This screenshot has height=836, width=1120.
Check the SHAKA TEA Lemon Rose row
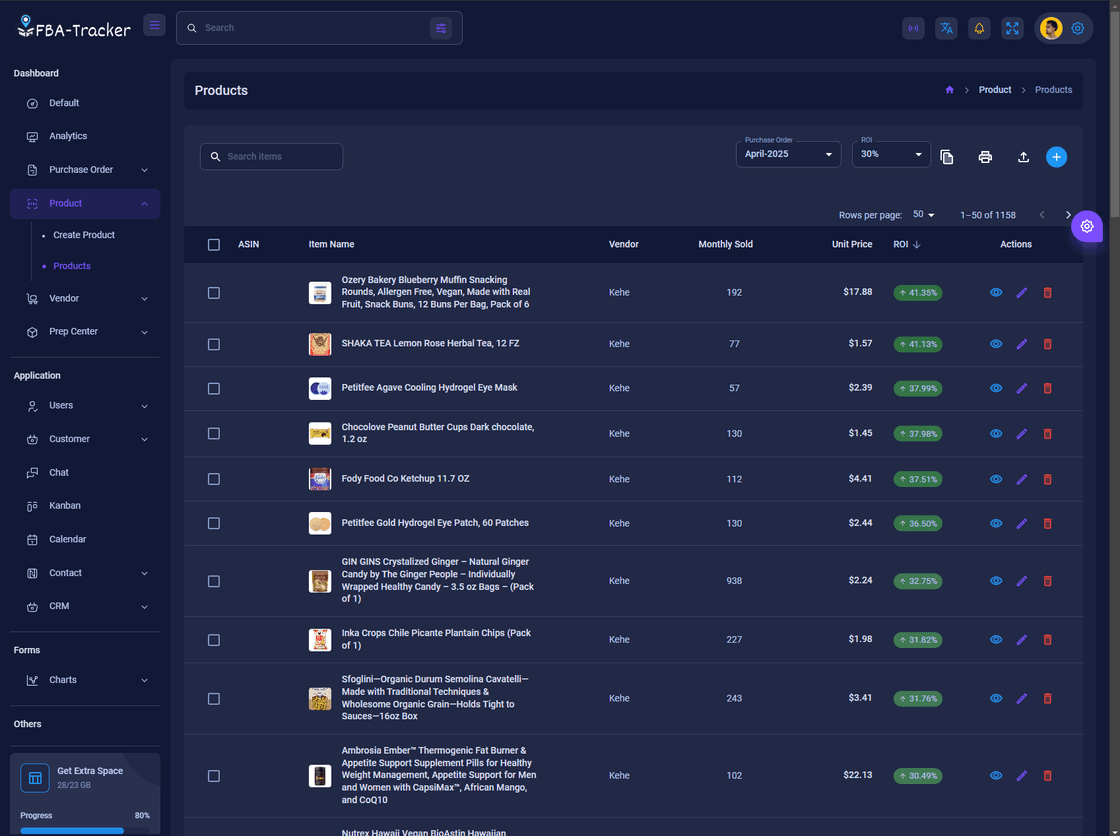[x=214, y=344]
